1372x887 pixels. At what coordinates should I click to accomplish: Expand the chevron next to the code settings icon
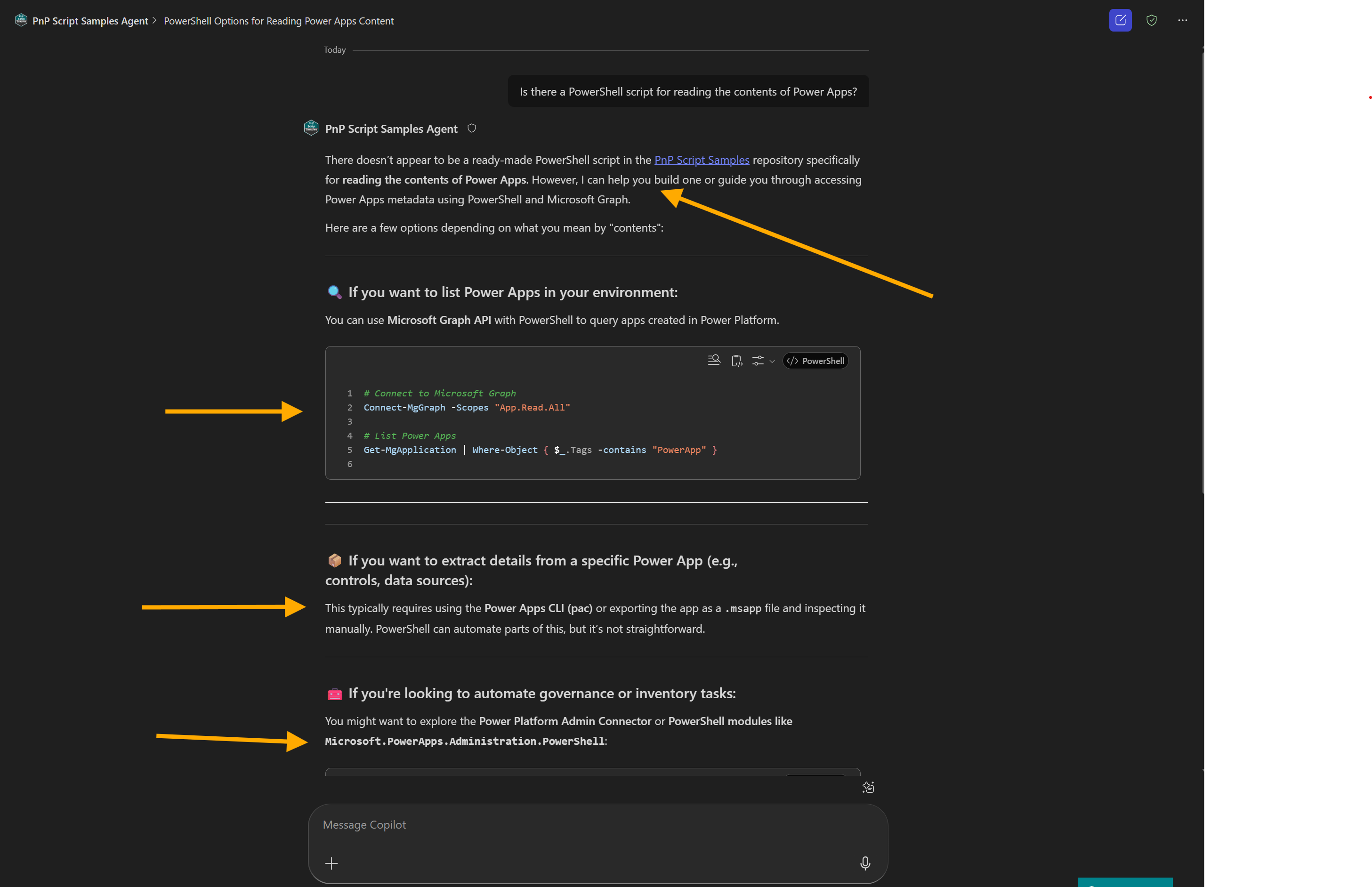coord(773,361)
